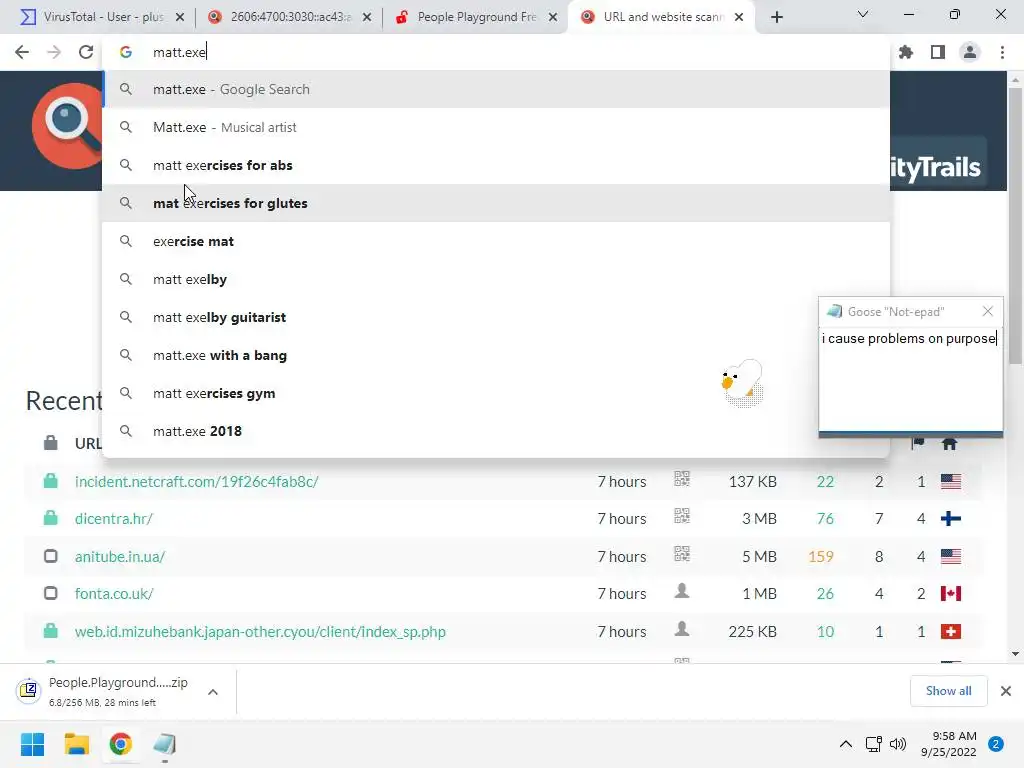This screenshot has width=1024, height=768.
Task: Select suggestion matt exercises gym
Action: click(496, 393)
